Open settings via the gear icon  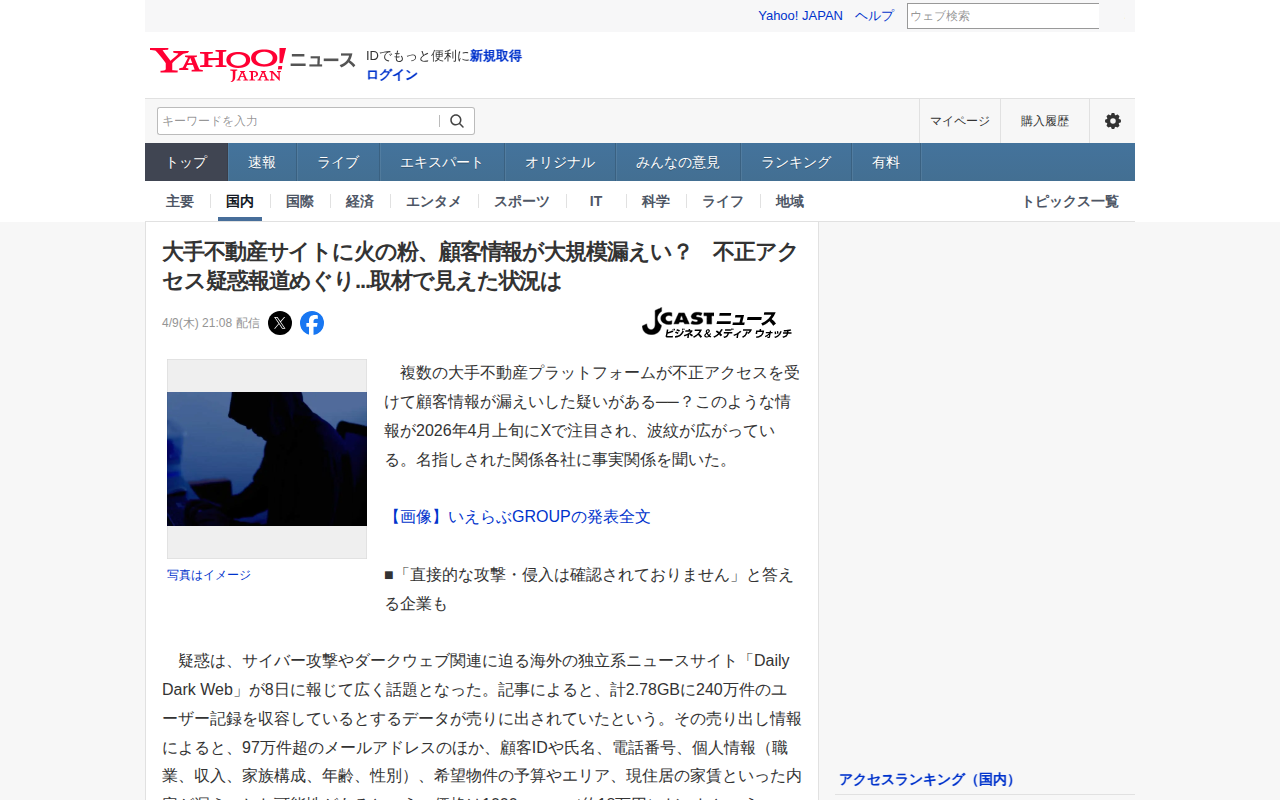[1112, 121]
